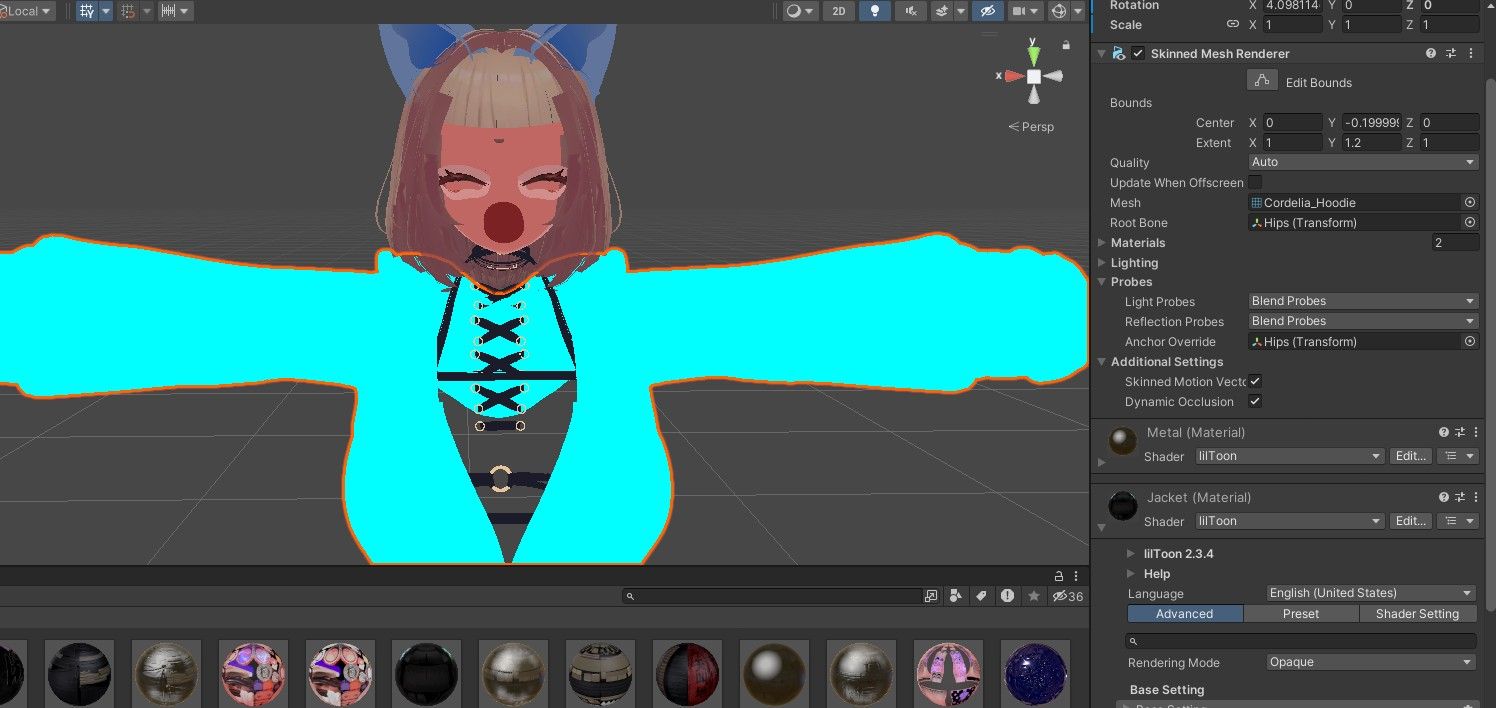
Task: Uncheck Dynamic Occlusion checkbox
Action: click(1255, 401)
